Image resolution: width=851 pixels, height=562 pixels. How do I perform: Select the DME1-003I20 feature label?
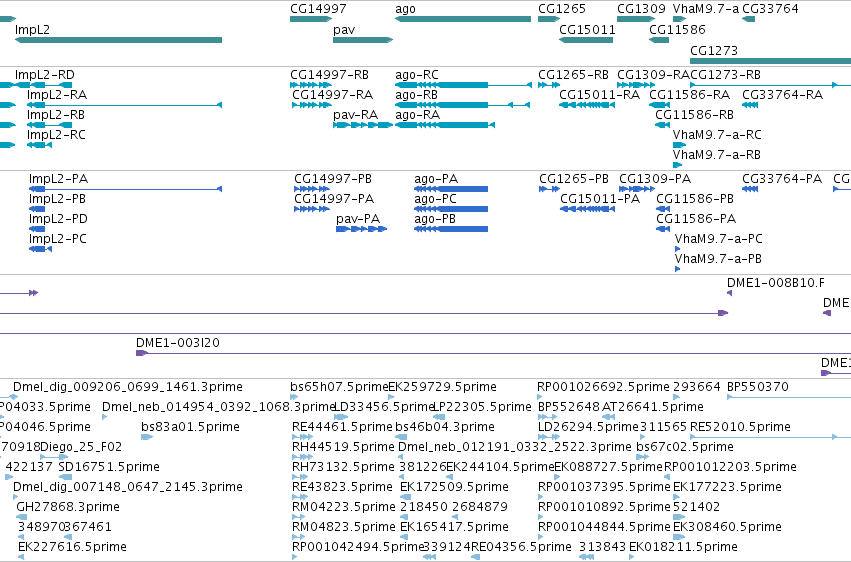tap(177, 343)
